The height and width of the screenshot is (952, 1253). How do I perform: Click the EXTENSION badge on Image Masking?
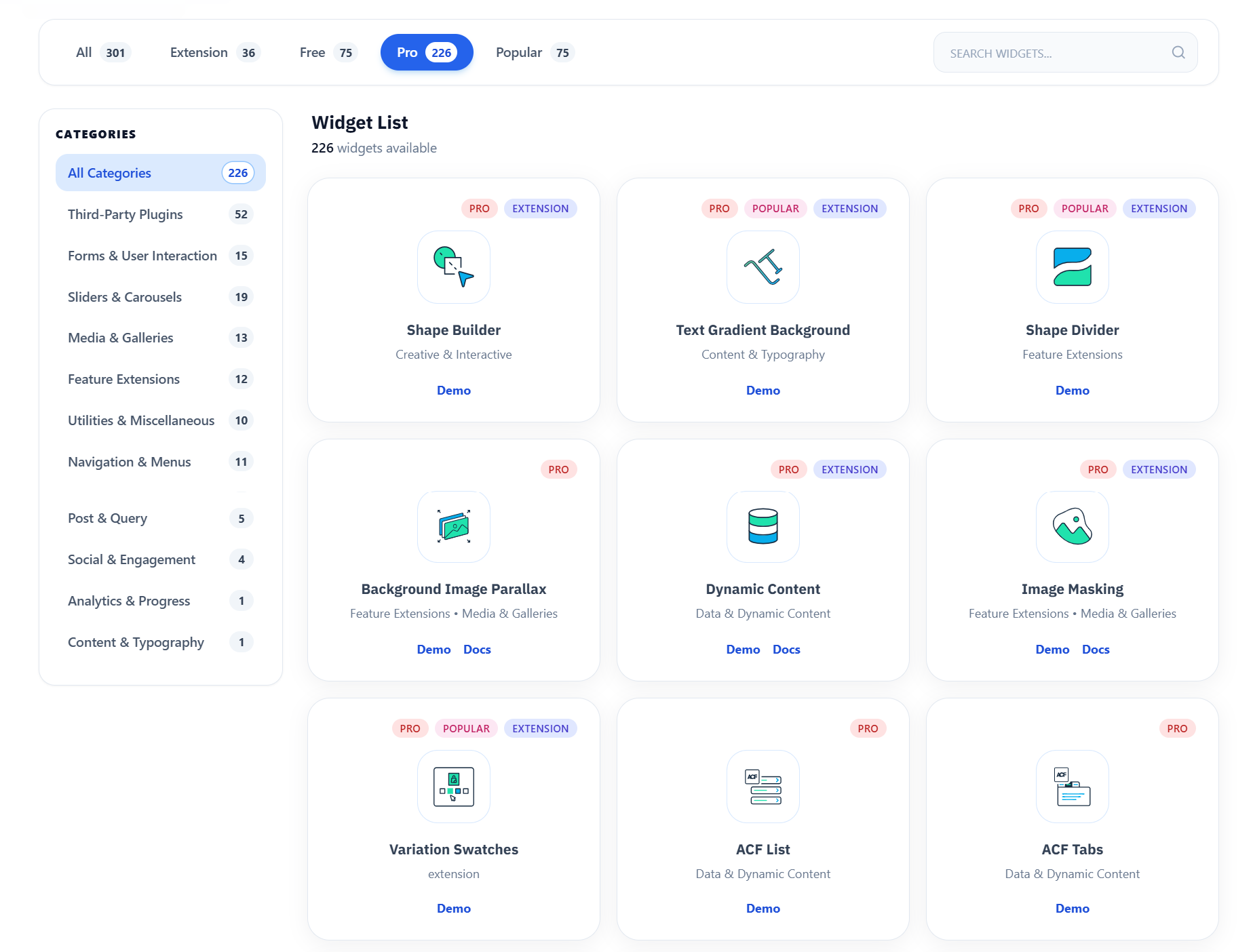click(x=1159, y=470)
